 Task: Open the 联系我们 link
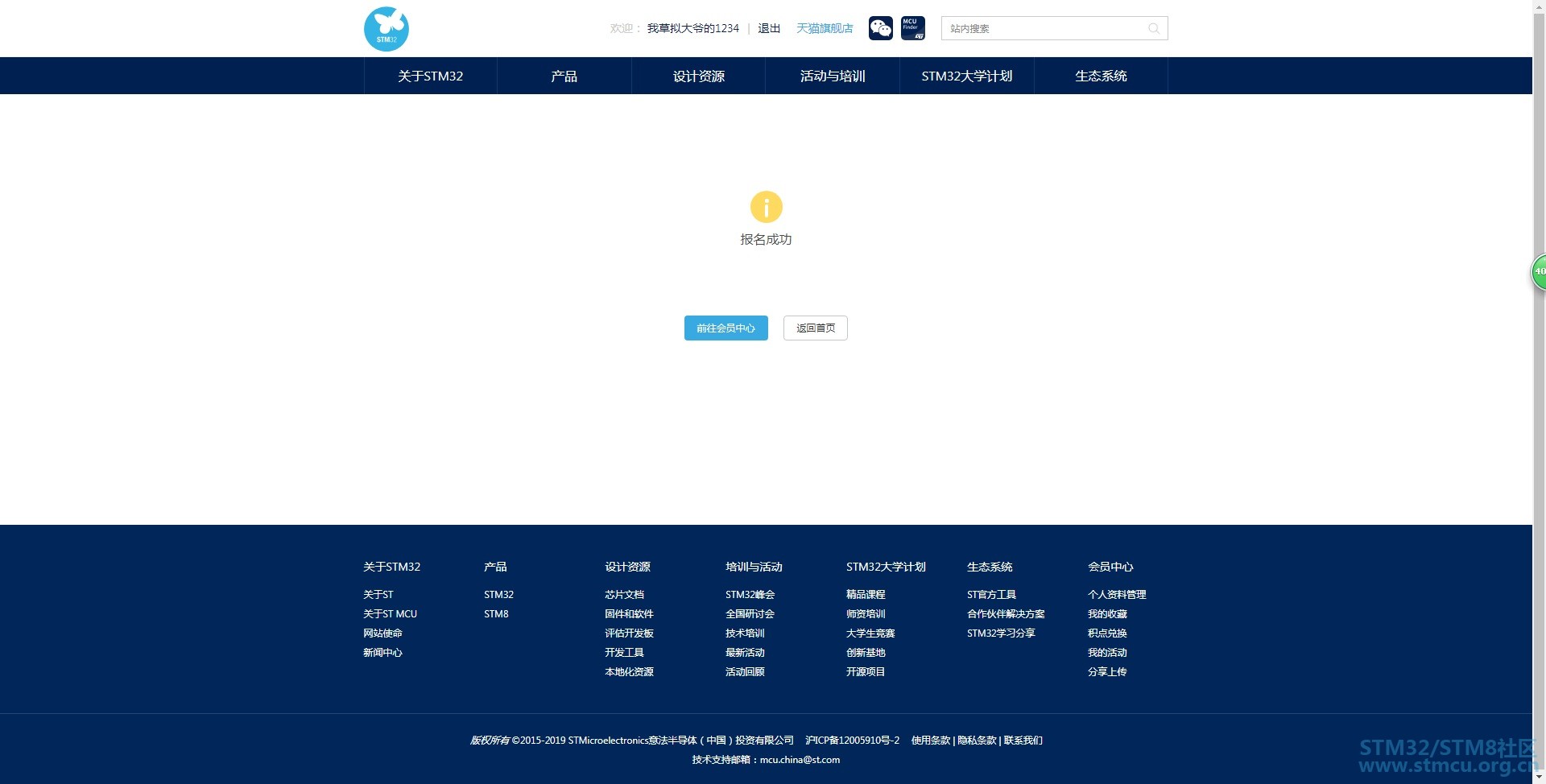[1023, 740]
